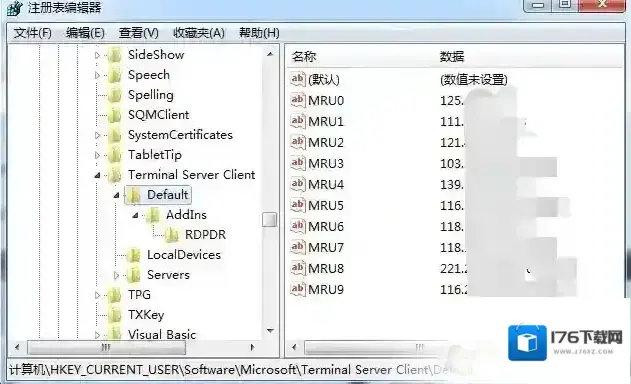Click the string value icon beside (默认)
The height and width of the screenshot is (384, 631).
[x=298, y=79]
